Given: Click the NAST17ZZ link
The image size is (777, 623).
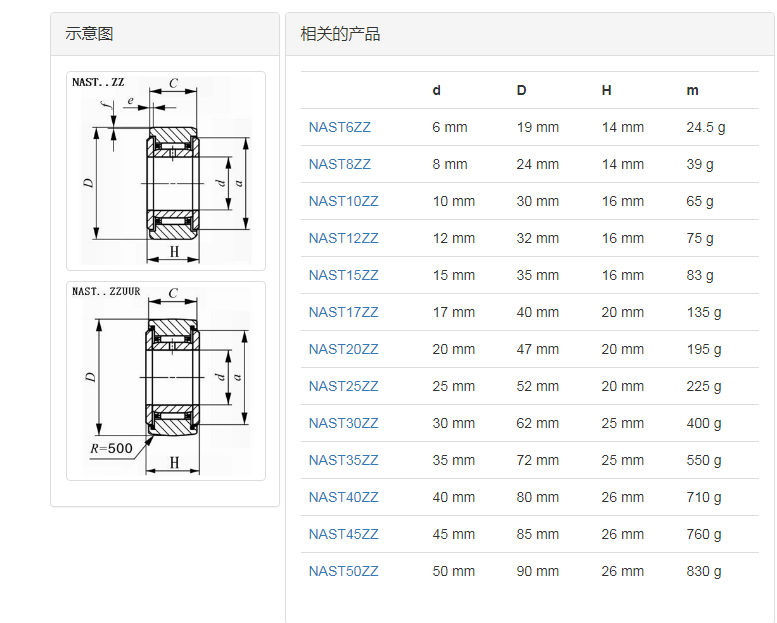Looking at the screenshot, I should click(343, 312).
